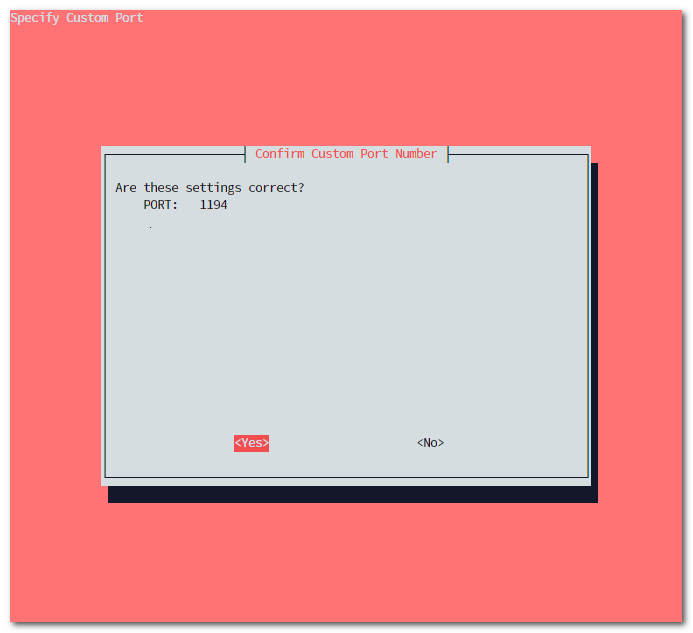Click the 'PORT: 1194' value line
This screenshot has width=693, height=633.
pyautogui.click(x=185, y=205)
